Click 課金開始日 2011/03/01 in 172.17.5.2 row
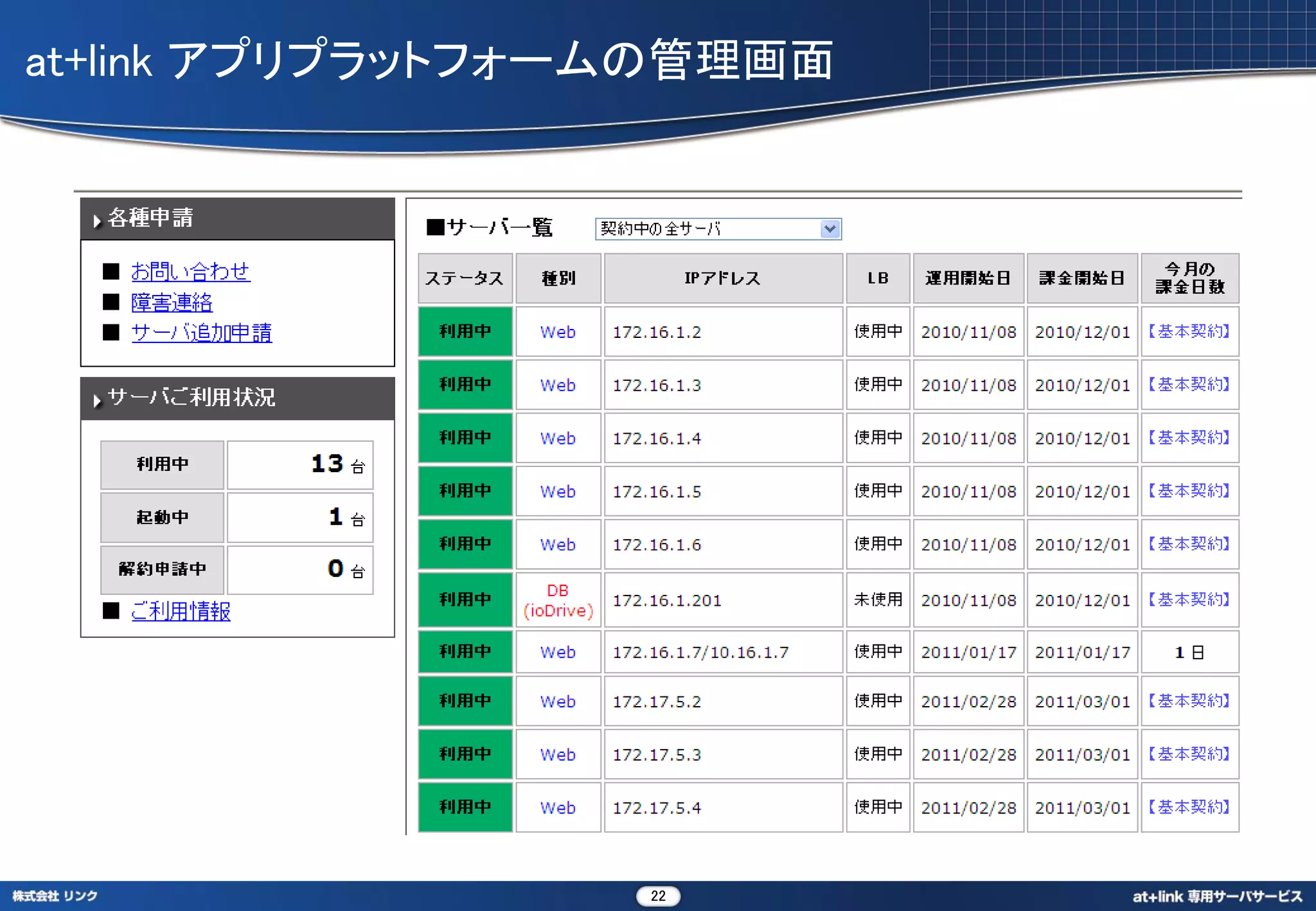 [x=1082, y=702]
